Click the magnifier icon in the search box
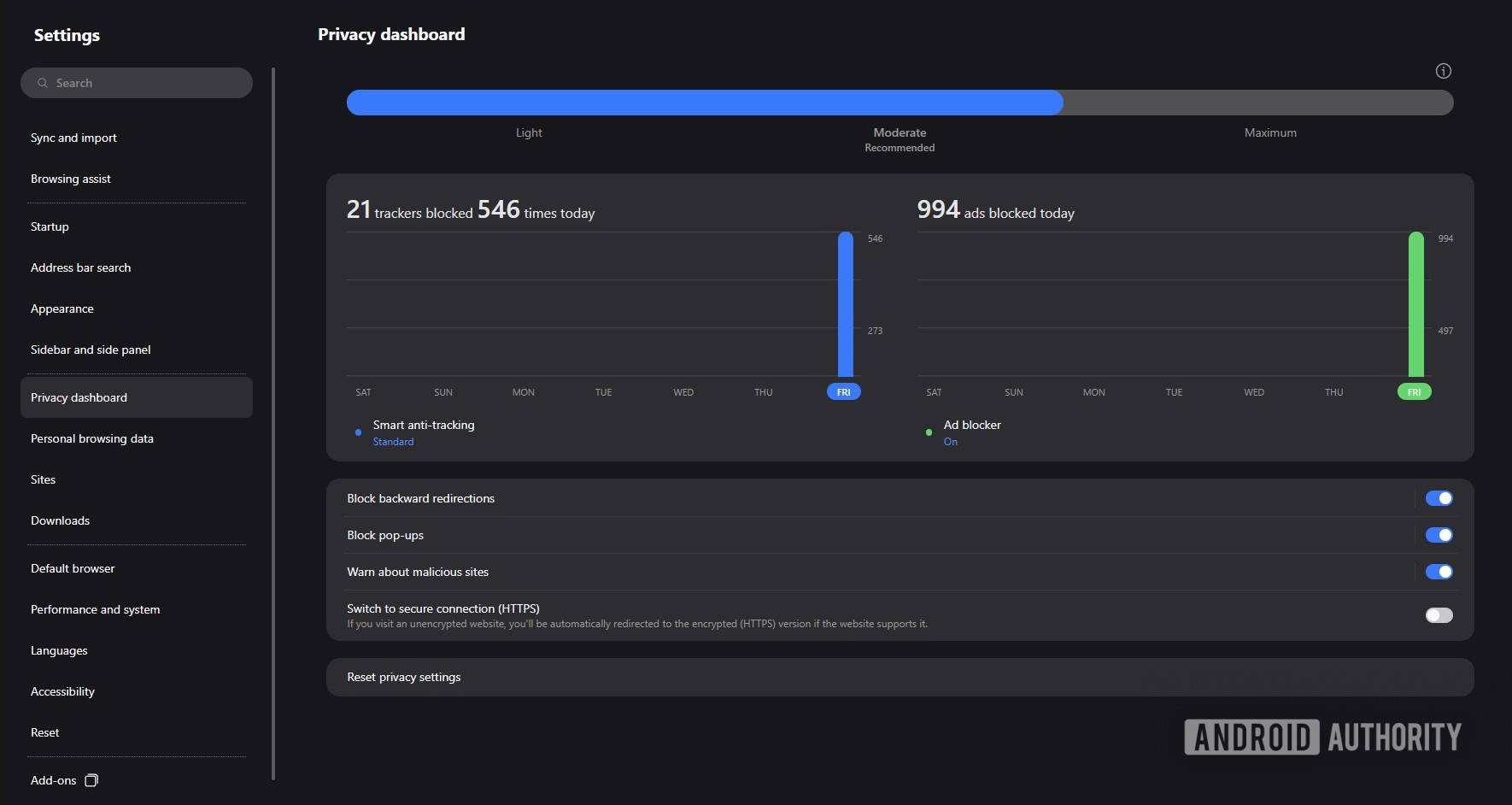1512x805 pixels. point(43,83)
